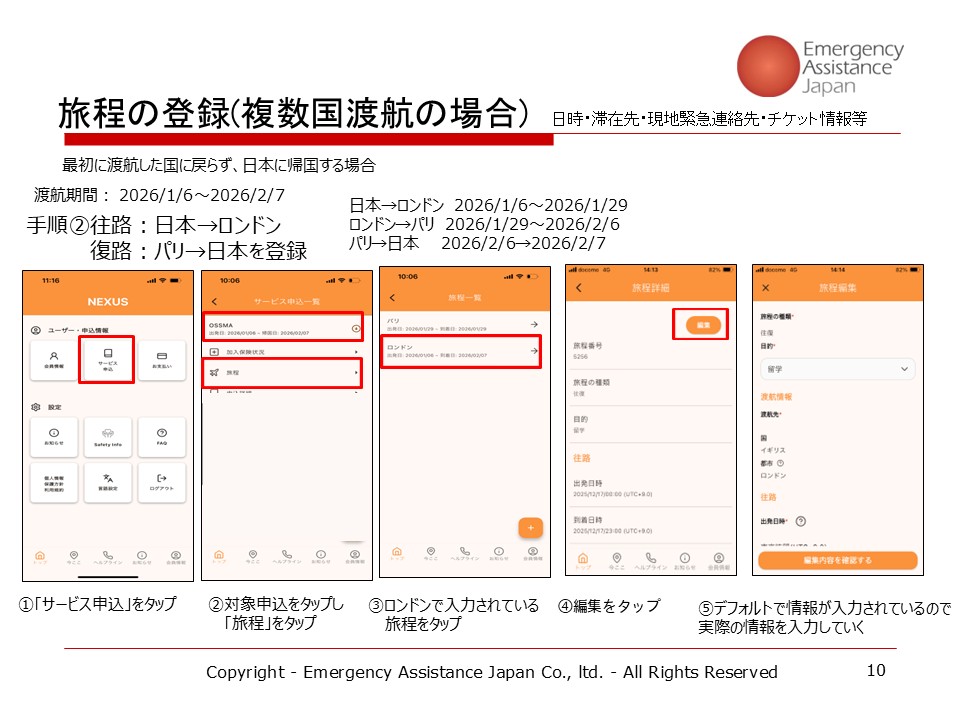Click the help icon beside 出発日時
This screenshot has height=720, width=960.
[802, 521]
